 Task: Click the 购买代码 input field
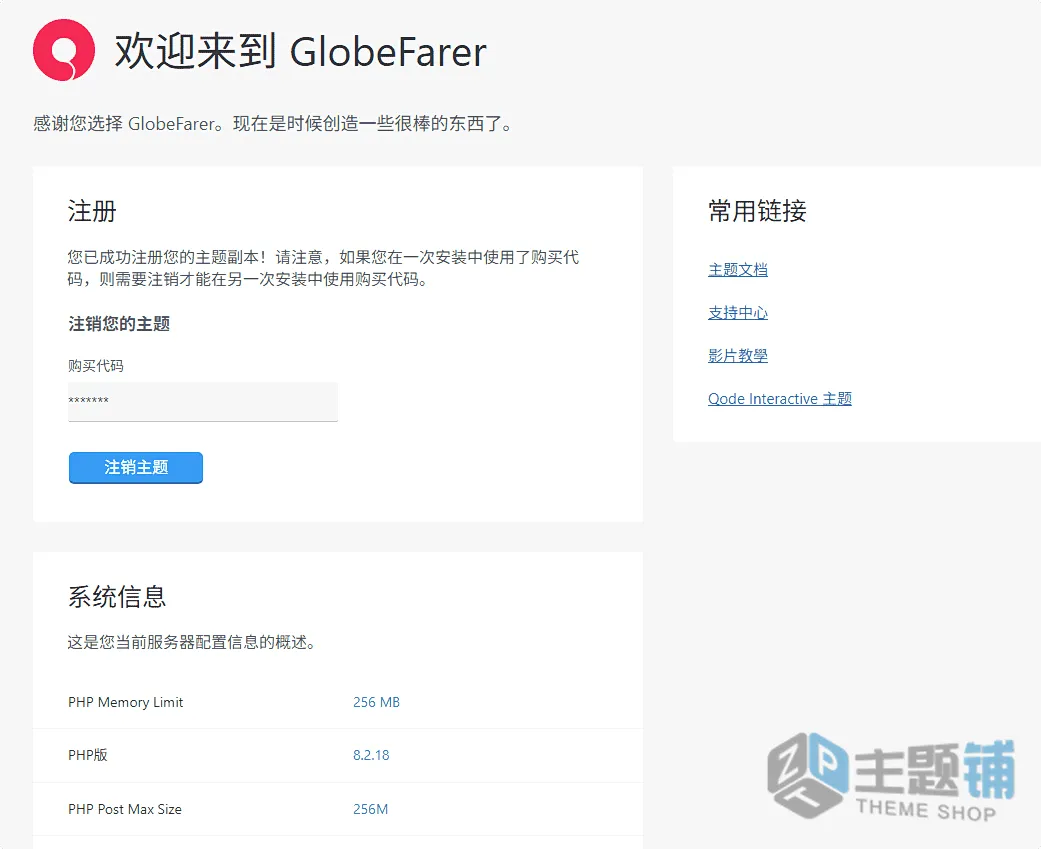click(202, 401)
